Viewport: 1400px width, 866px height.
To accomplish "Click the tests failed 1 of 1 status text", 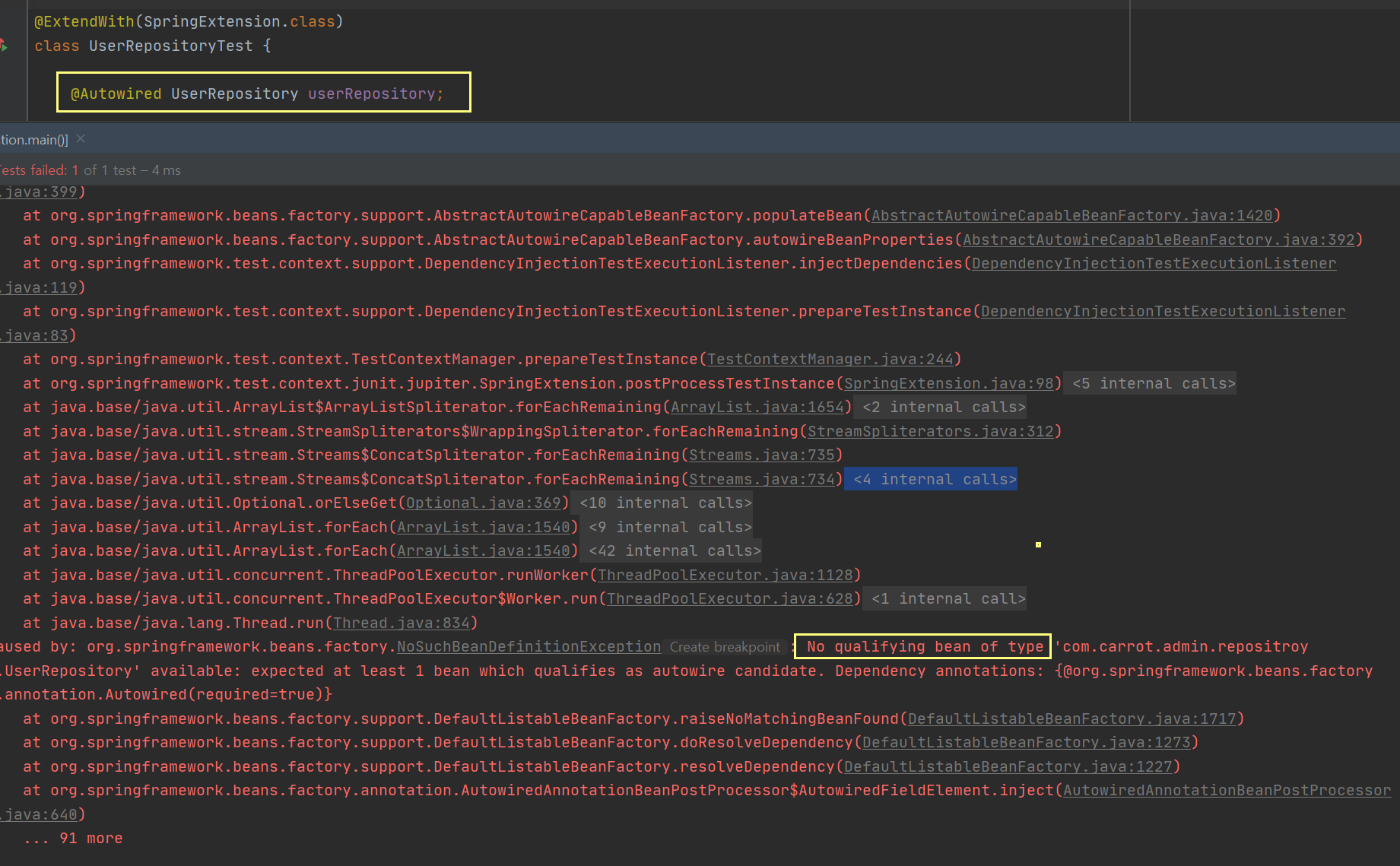I will 90,170.
